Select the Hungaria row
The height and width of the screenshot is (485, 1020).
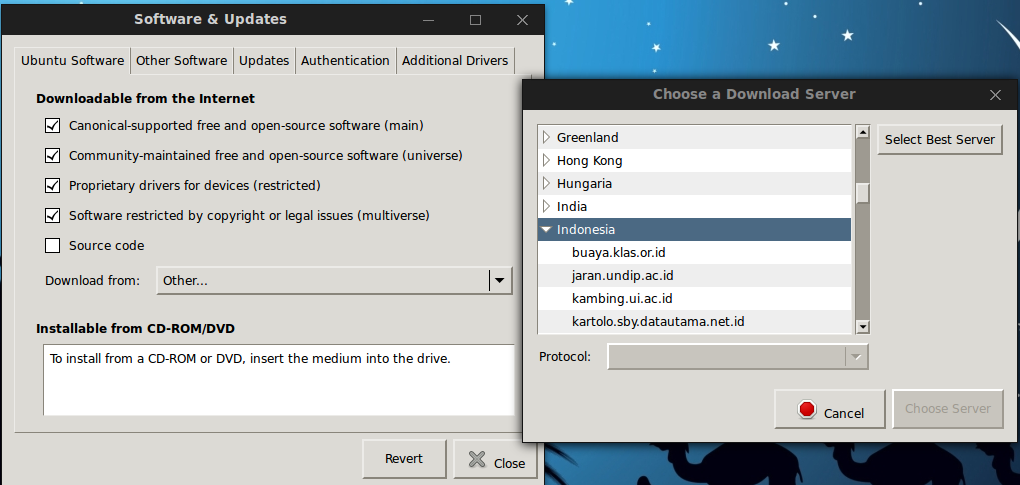695,183
